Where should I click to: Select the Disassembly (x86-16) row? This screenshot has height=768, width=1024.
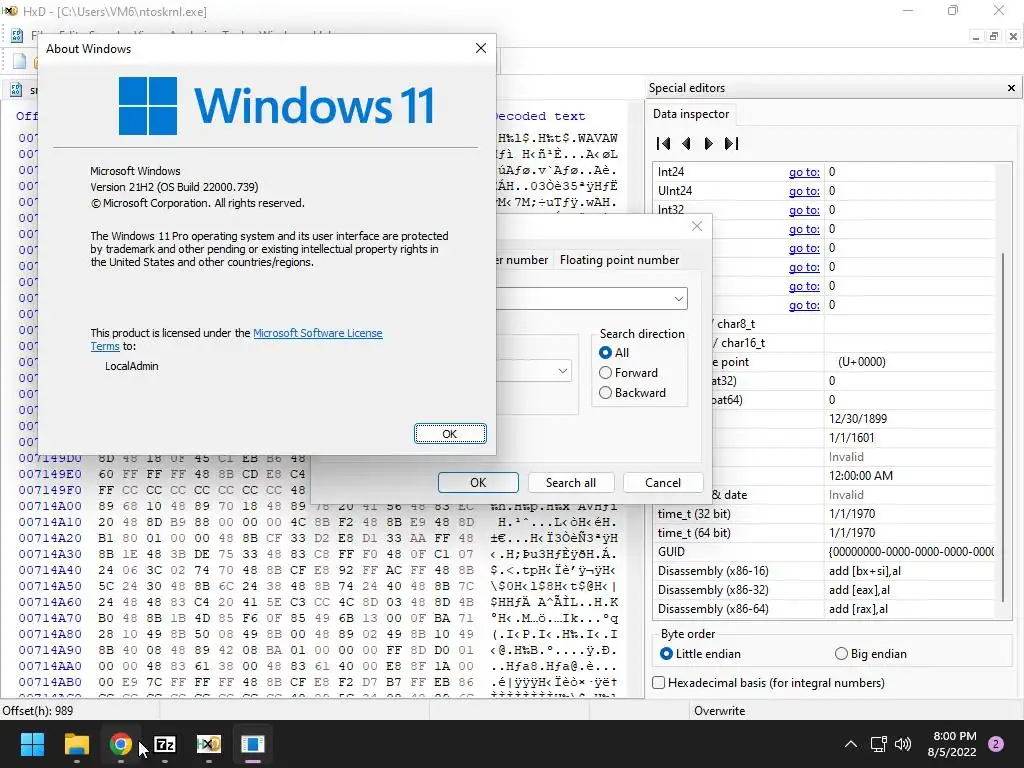coord(825,571)
